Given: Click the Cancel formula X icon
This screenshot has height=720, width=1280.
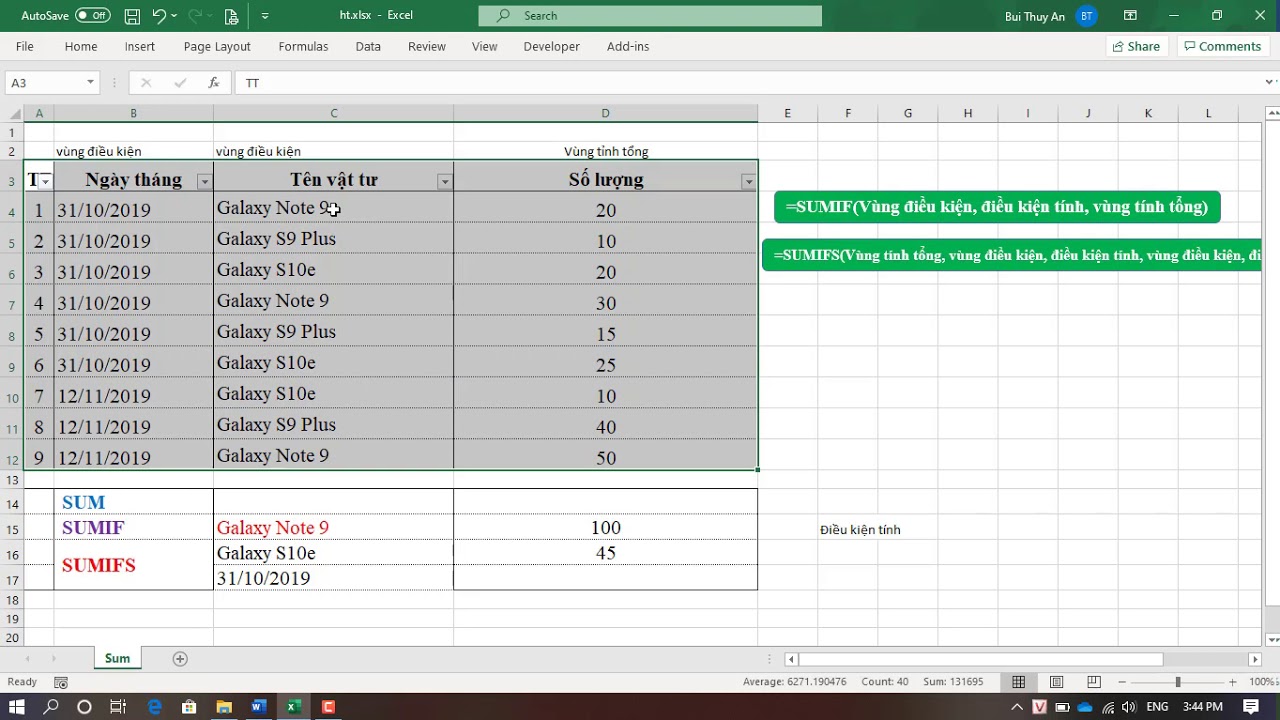Looking at the screenshot, I should [146, 83].
